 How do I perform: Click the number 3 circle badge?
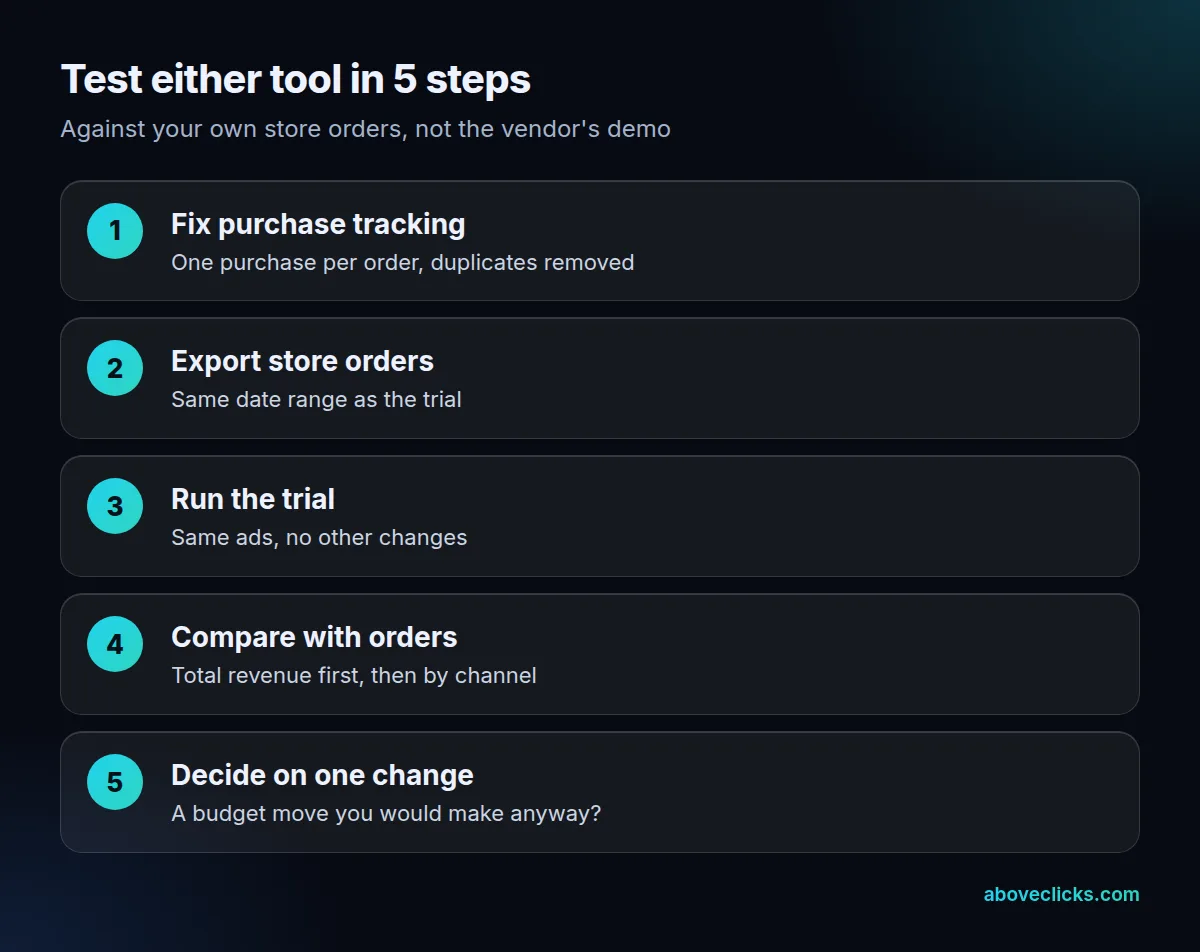115,506
